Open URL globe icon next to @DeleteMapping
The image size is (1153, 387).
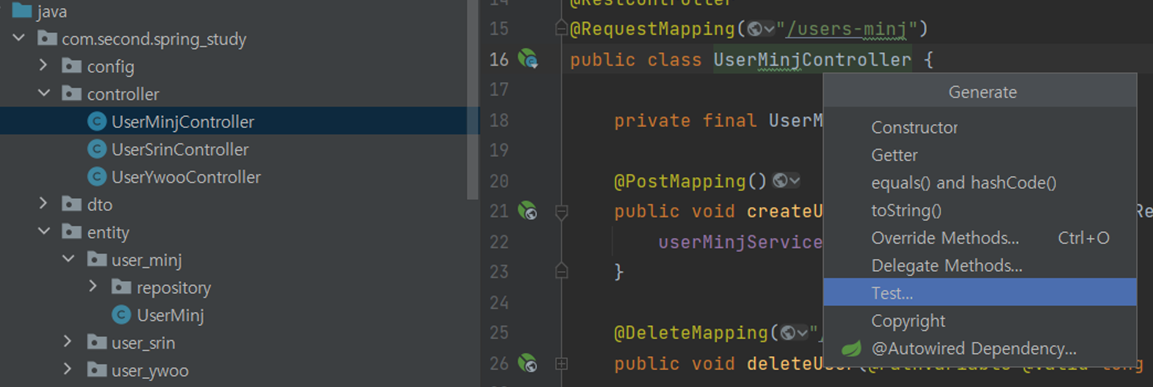coord(795,333)
